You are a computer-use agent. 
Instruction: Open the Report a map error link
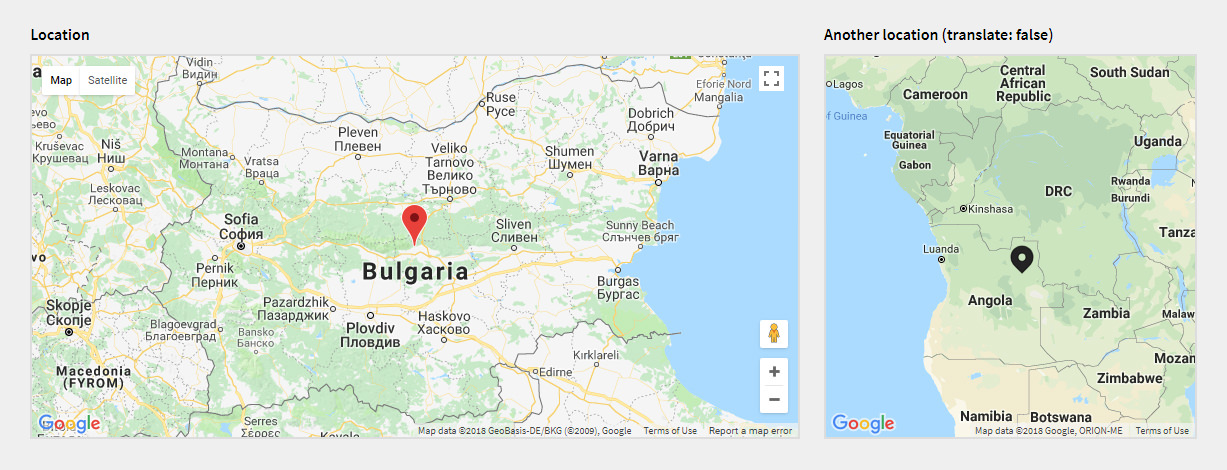coord(750,431)
